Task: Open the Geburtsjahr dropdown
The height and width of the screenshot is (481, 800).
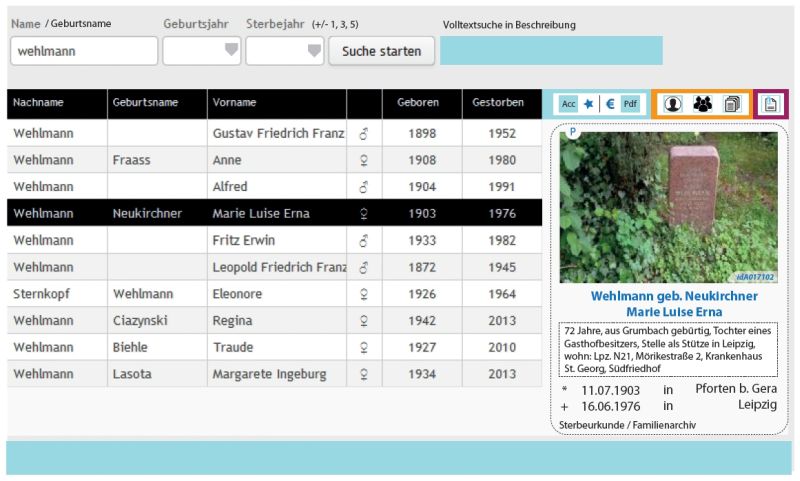Action: (203, 51)
